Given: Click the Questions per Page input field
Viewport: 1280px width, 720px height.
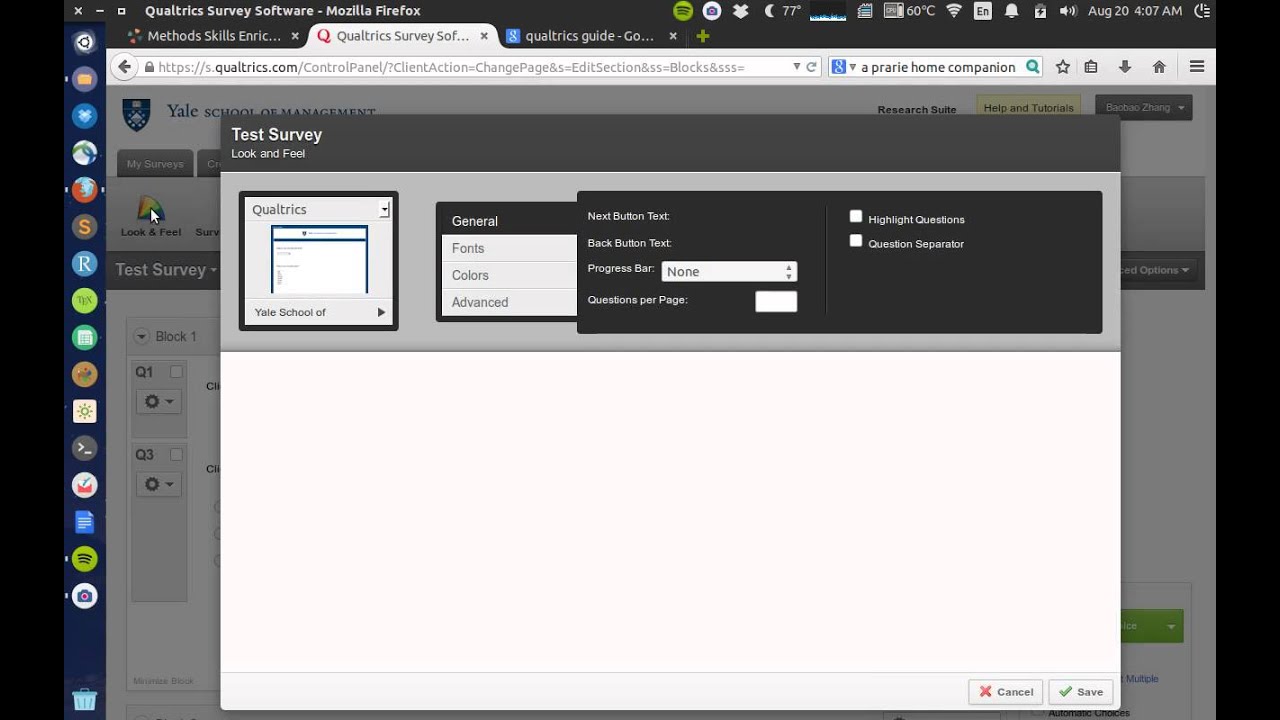Looking at the screenshot, I should pos(776,301).
